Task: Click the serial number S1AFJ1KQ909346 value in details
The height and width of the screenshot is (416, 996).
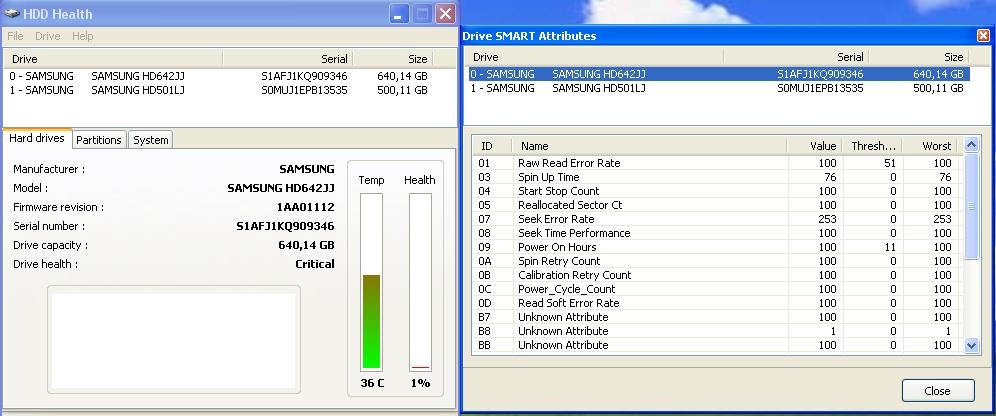Action: point(285,226)
